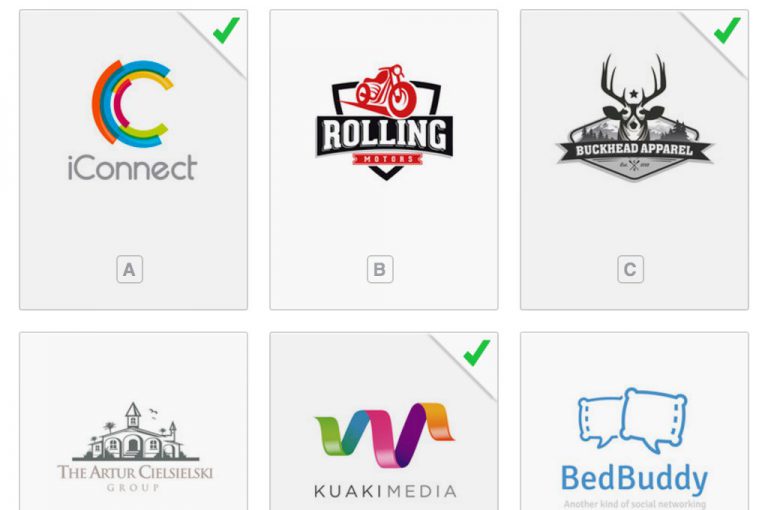The image size is (768, 510).
Task: Select the letter A key label
Action: 130,269
